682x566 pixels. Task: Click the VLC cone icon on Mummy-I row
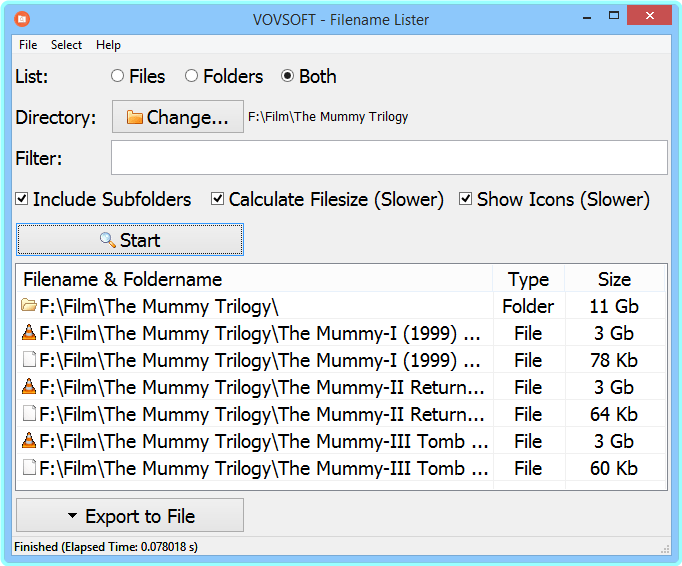click(x=29, y=334)
